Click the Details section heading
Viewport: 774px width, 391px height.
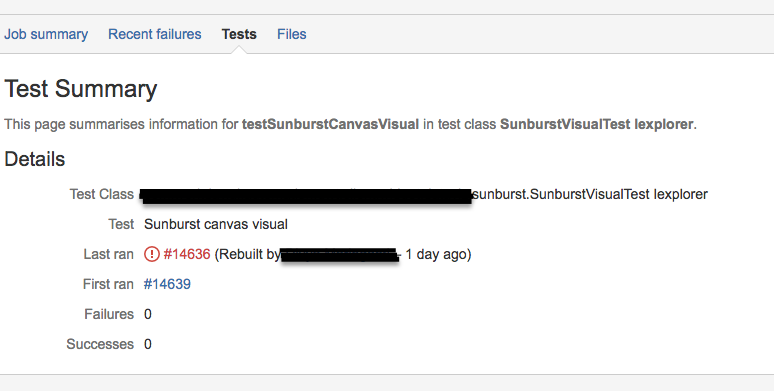(35, 159)
